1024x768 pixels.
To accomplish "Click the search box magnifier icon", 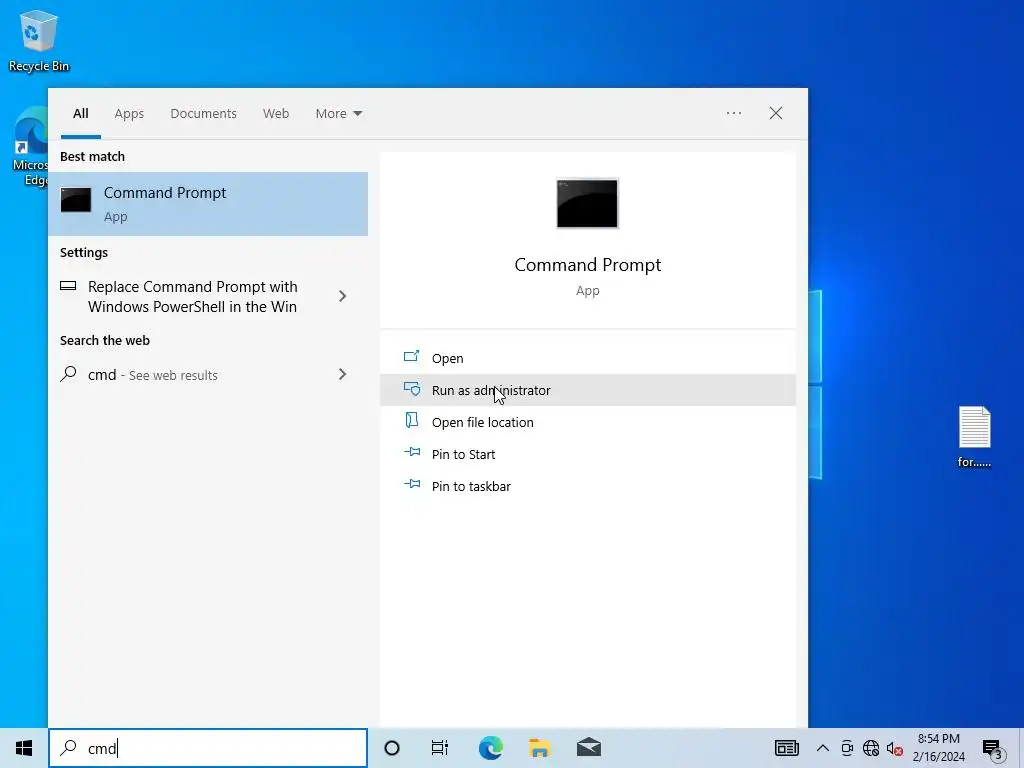I will point(69,747).
